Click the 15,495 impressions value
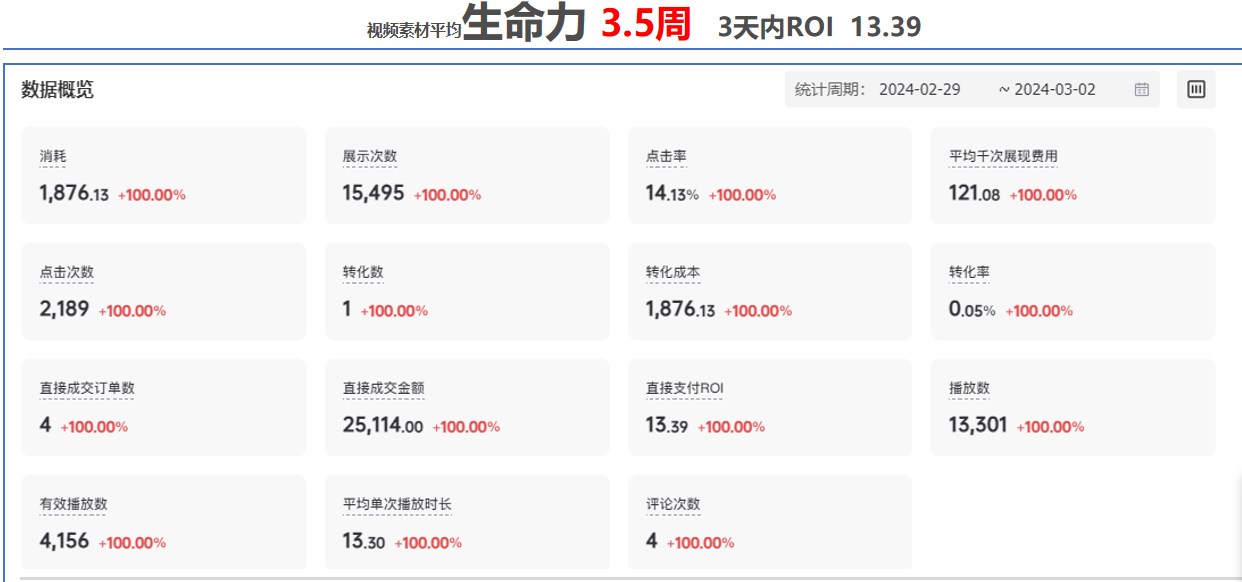This screenshot has width=1242, height=582. pyautogui.click(x=373, y=193)
